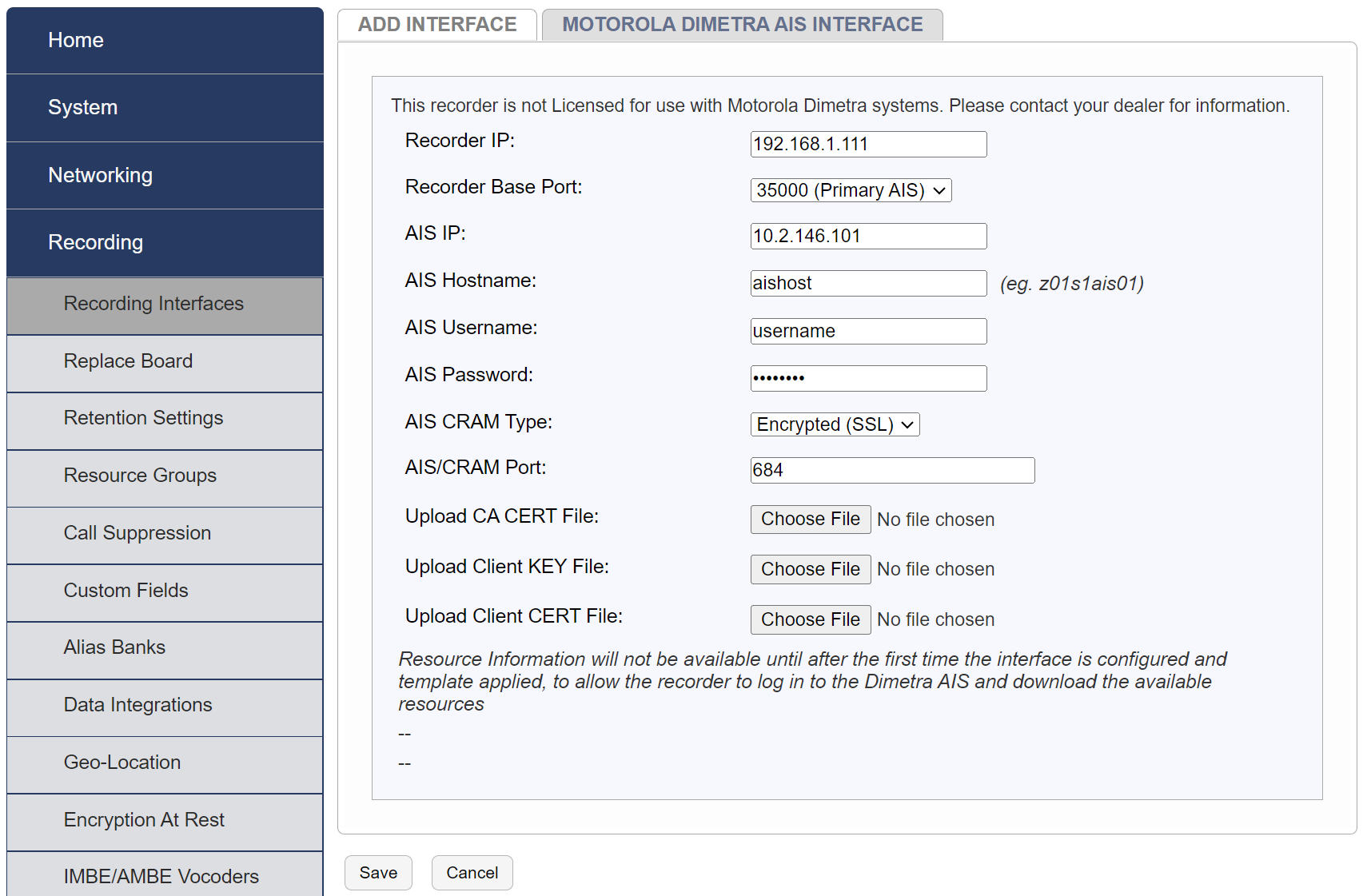Screen dimensions: 1367x896
Task: Click the AIS Password field
Action: point(867,378)
